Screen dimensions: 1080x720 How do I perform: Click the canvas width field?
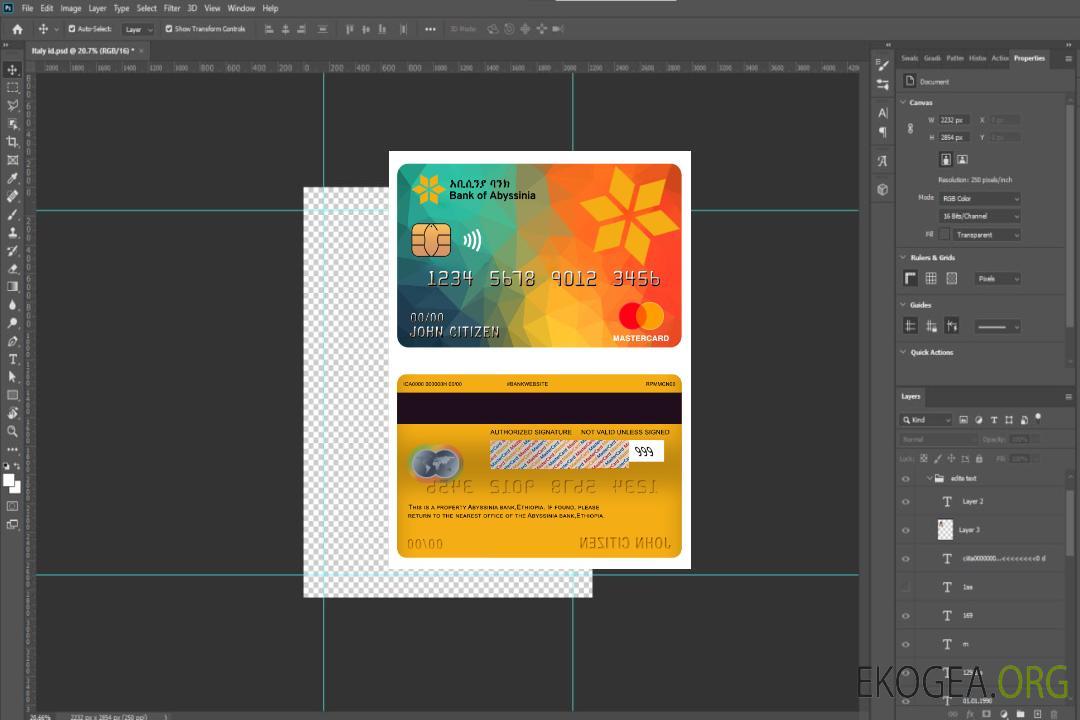click(x=954, y=120)
